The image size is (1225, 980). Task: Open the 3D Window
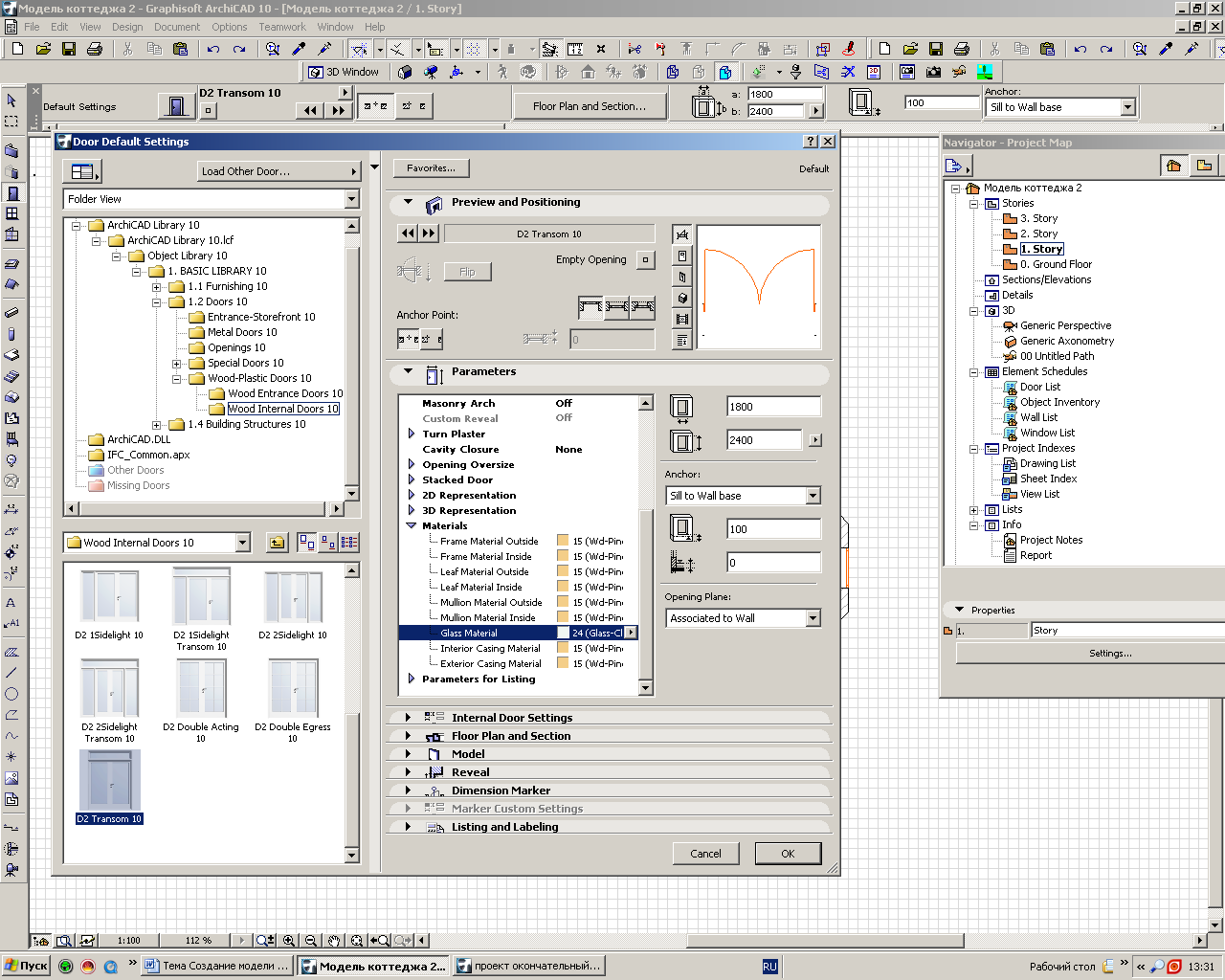coord(344,72)
